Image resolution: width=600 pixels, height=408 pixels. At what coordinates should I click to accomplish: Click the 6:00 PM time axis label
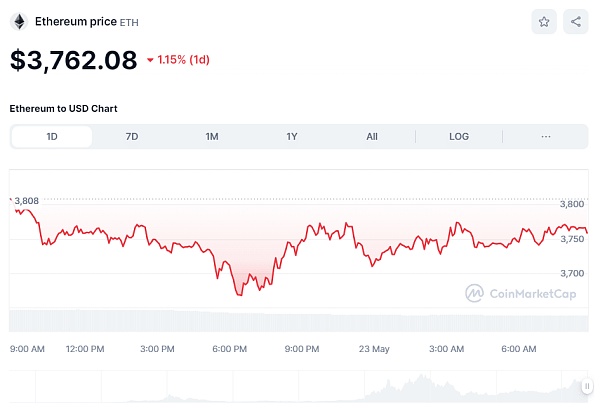230,349
